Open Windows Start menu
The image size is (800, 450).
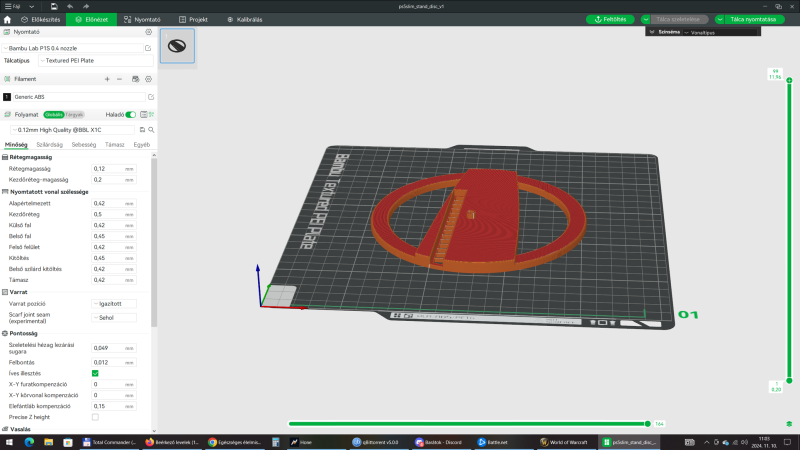[9, 442]
